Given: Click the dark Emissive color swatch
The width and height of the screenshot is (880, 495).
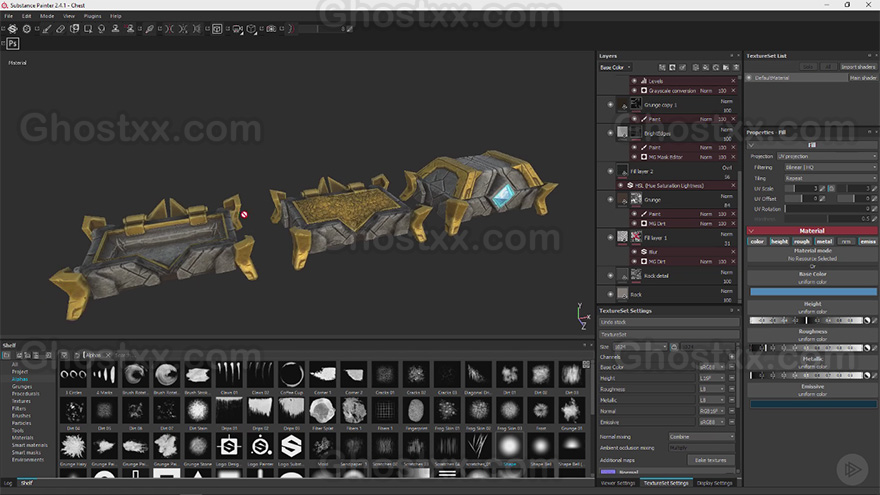Looking at the screenshot, I should [x=813, y=404].
